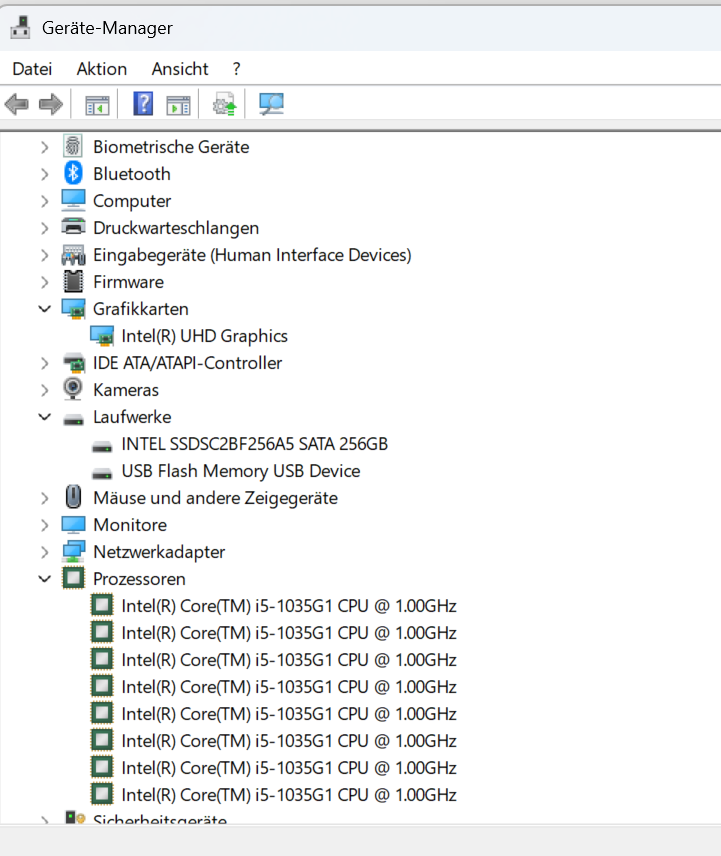
Task: Click the Monitore category icon
Action: (73, 525)
